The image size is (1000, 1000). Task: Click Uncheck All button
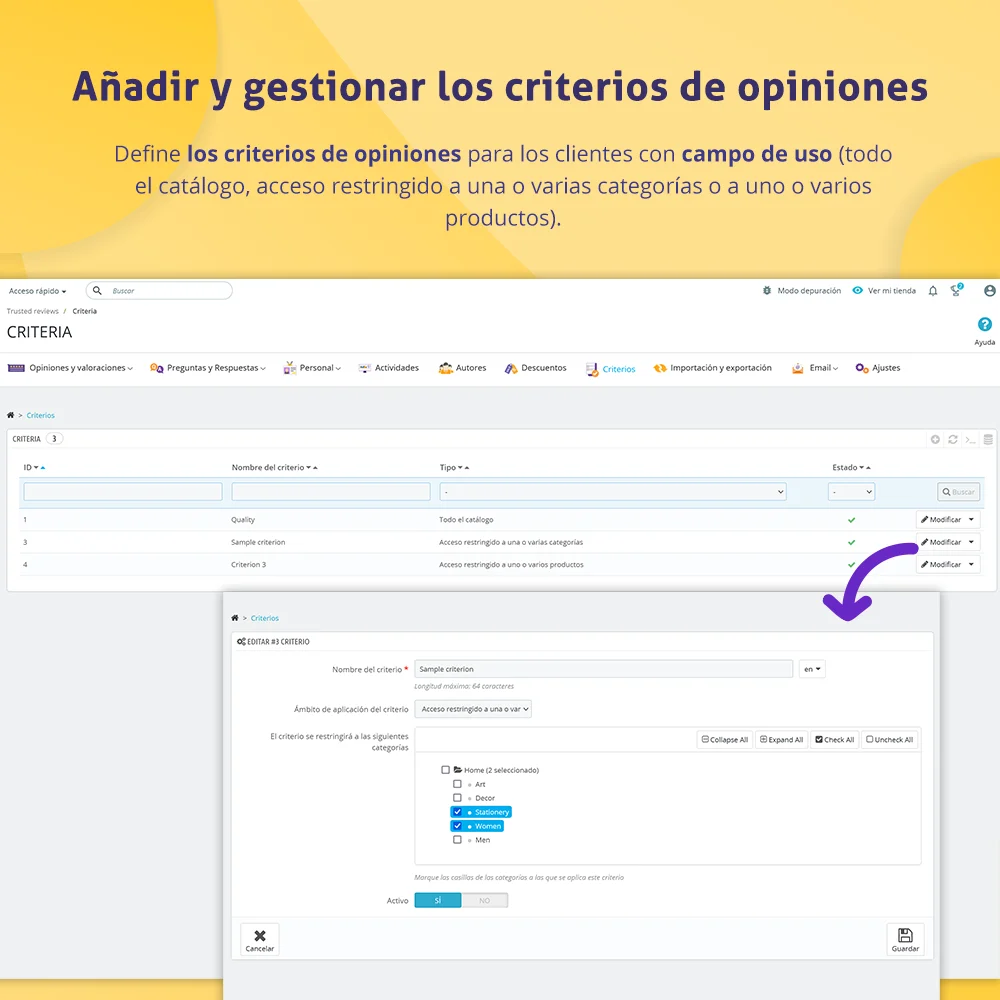890,740
